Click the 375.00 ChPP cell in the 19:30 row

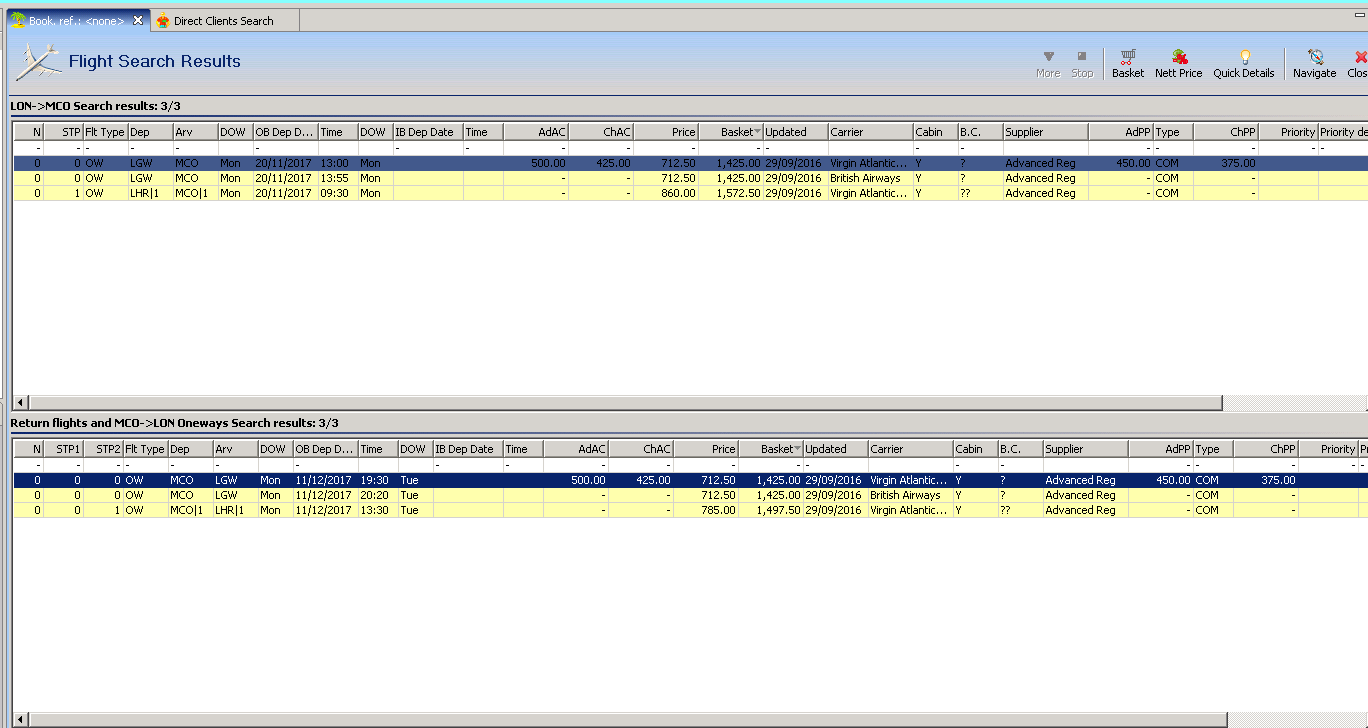1266,480
